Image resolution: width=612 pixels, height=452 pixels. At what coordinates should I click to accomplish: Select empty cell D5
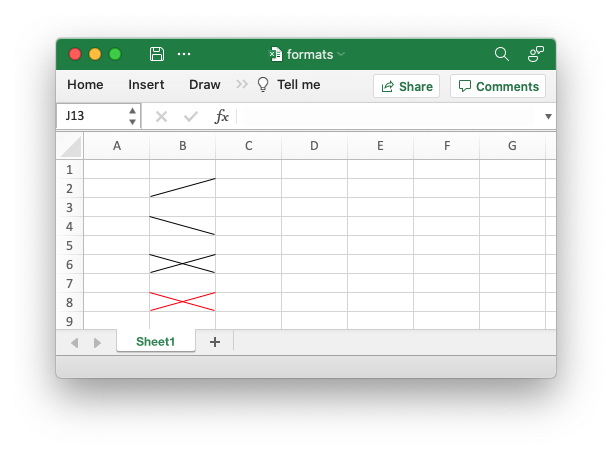(x=314, y=245)
